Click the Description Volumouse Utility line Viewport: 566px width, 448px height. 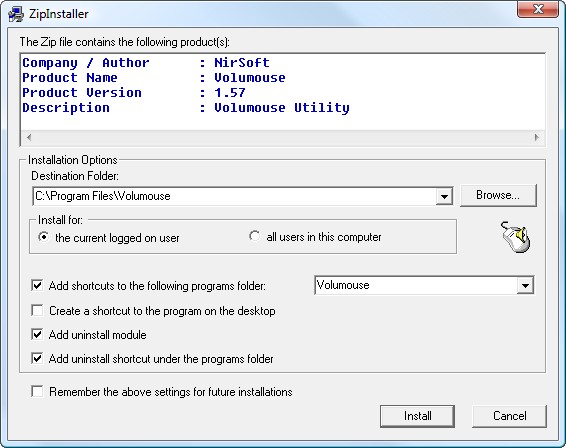click(x=186, y=108)
